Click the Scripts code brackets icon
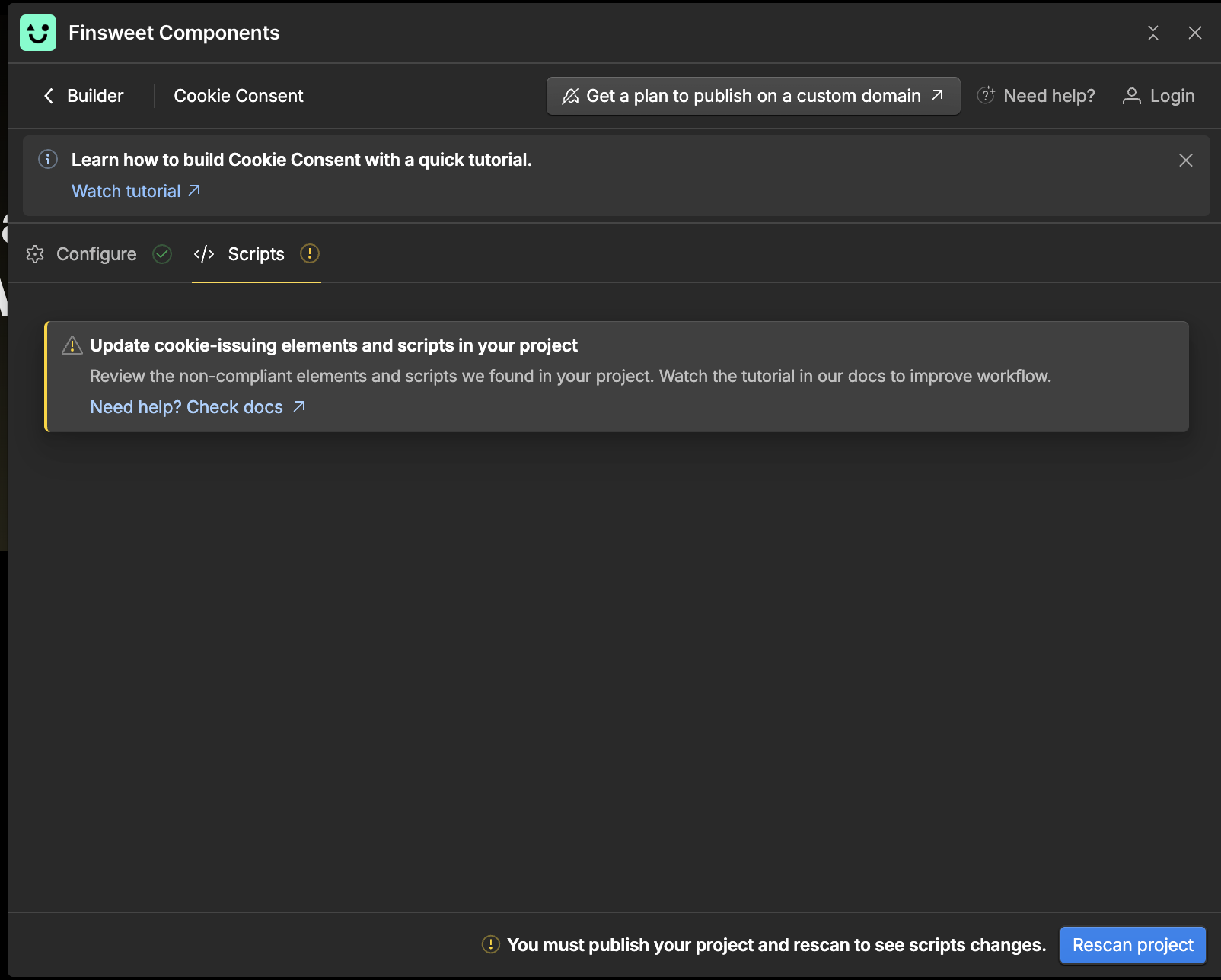The image size is (1221, 980). coord(204,254)
